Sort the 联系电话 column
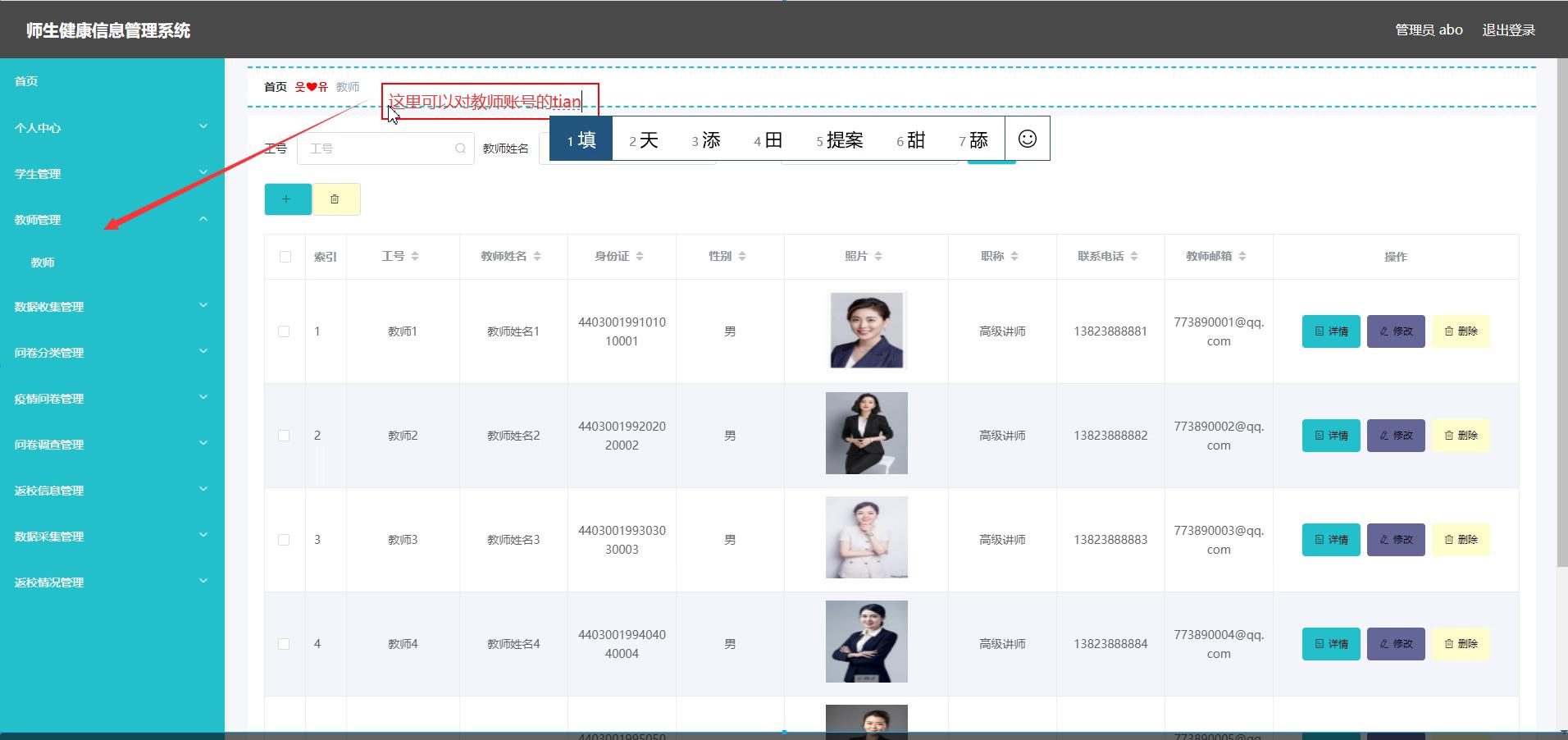The height and width of the screenshot is (740, 1568). pos(1134,257)
